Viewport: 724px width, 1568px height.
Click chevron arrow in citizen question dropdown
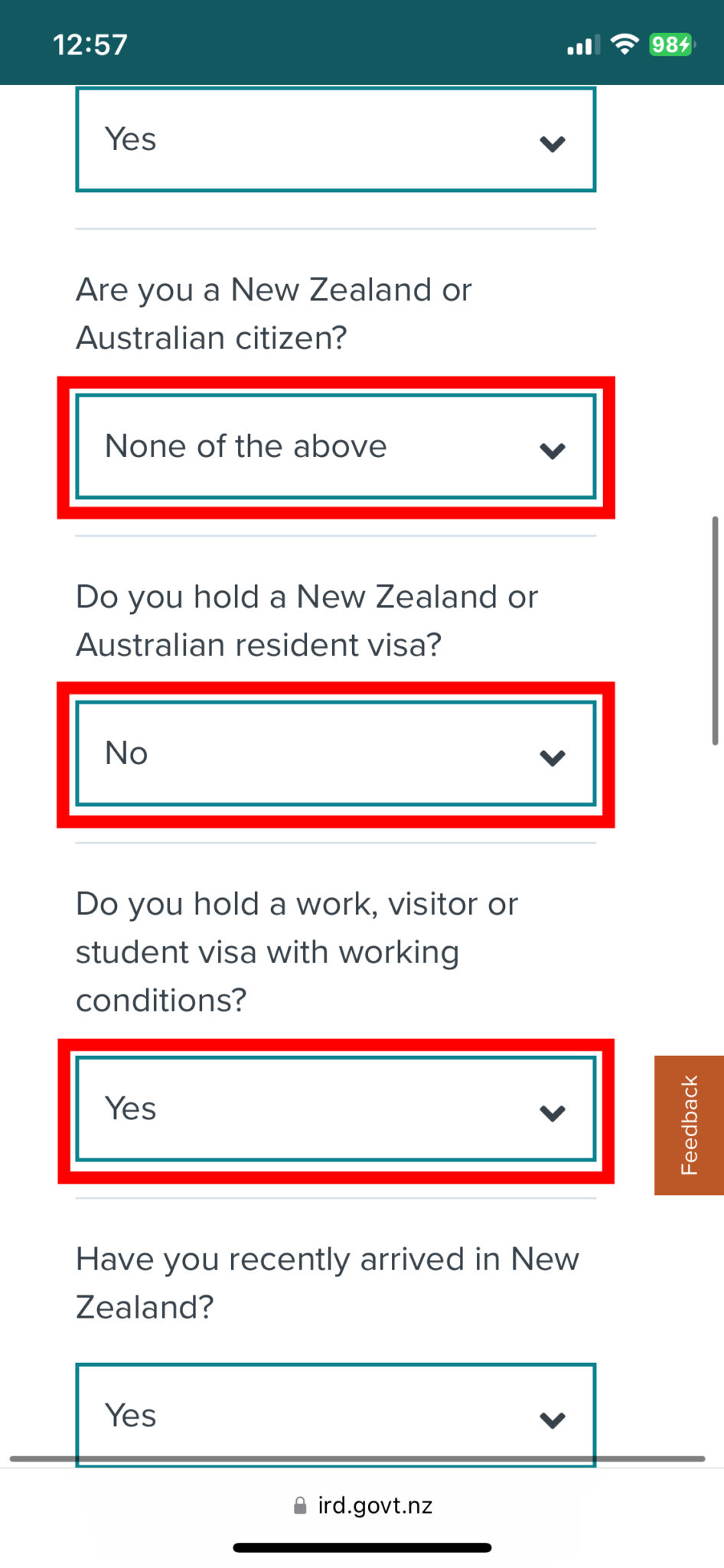tap(552, 450)
